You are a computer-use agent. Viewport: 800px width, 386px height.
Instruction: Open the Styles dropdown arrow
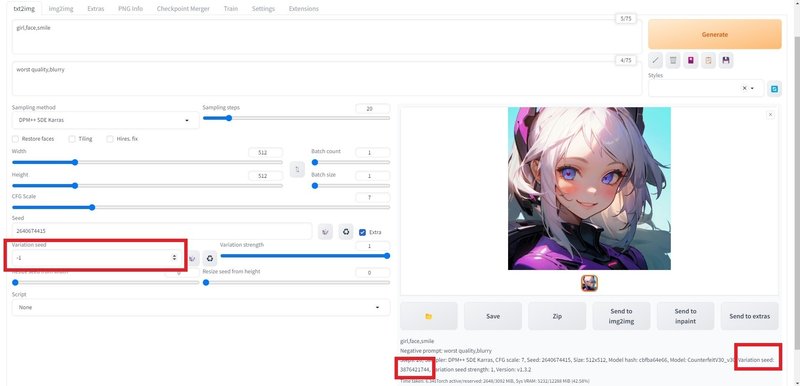[752, 88]
